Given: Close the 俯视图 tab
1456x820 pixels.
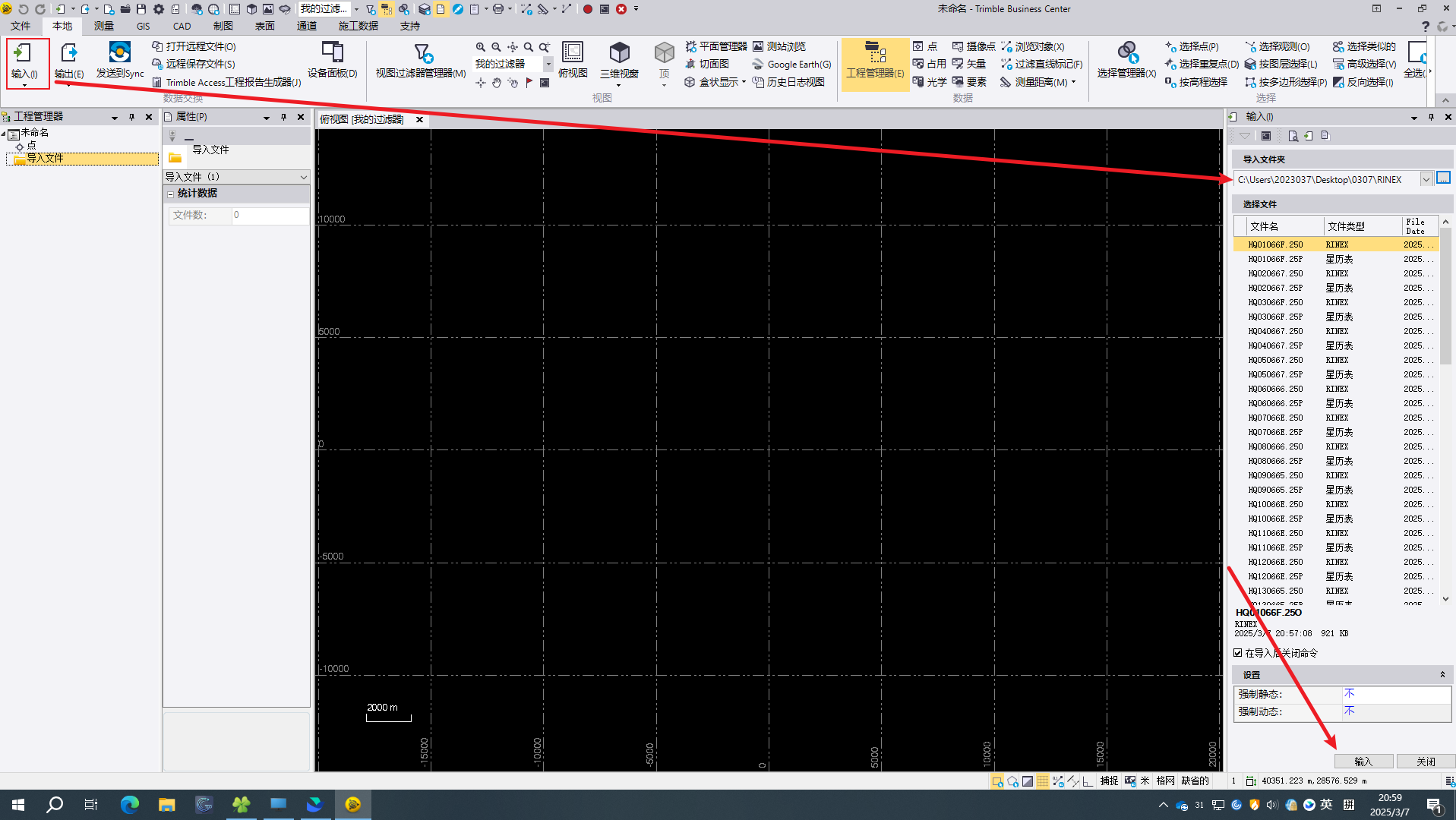Looking at the screenshot, I should coord(419,120).
